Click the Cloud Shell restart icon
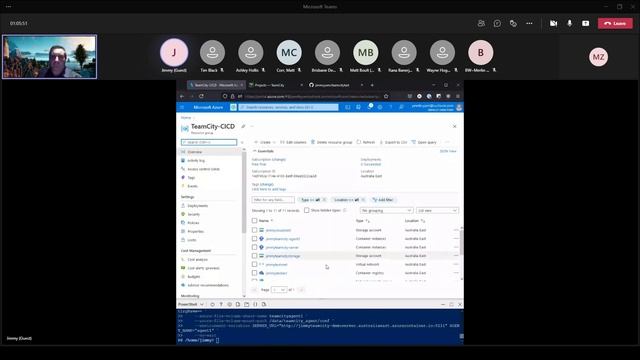This screenshot has height=360, width=640. click(212, 304)
